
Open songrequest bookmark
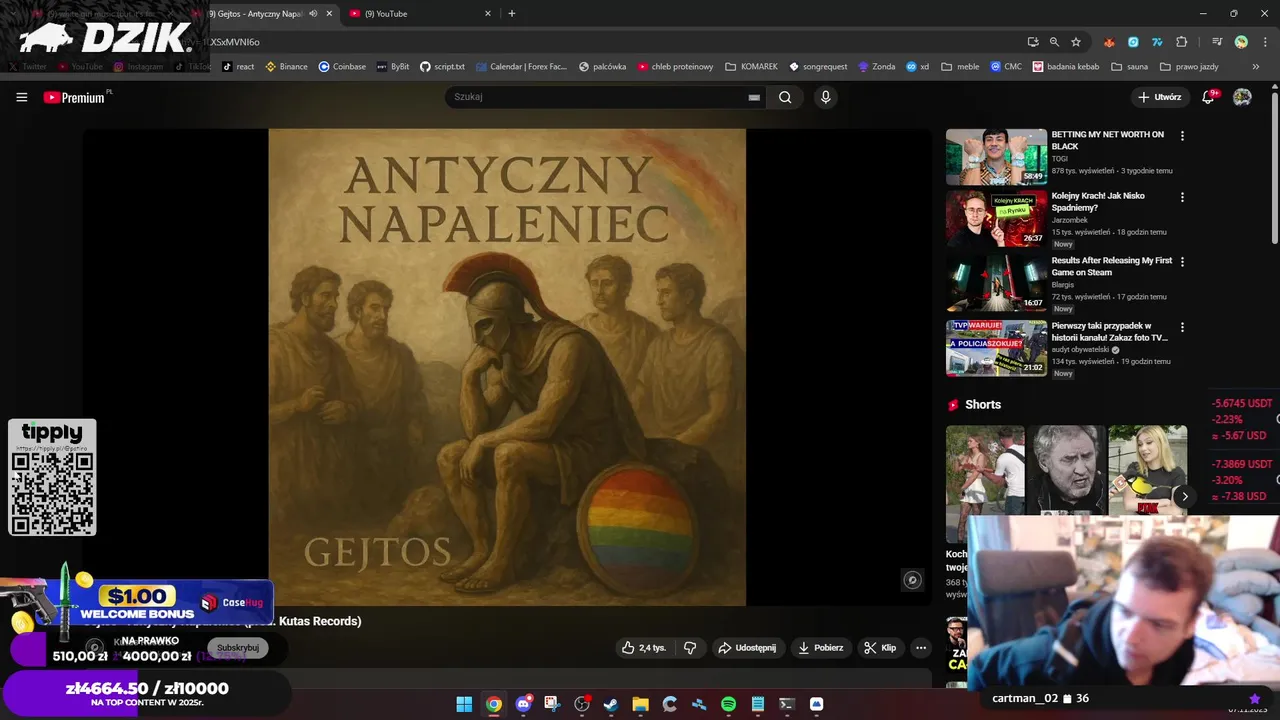point(818,67)
